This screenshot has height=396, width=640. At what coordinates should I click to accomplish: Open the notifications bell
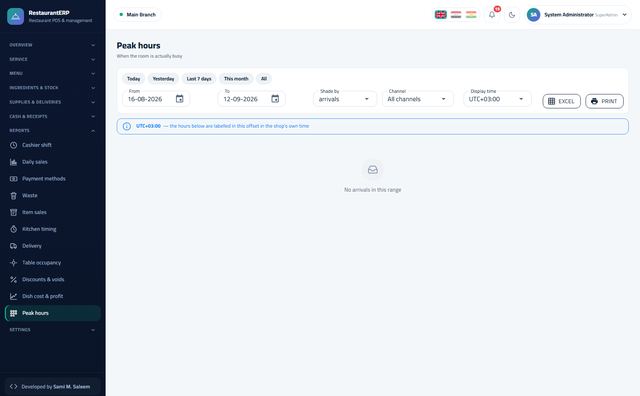pyautogui.click(x=492, y=15)
